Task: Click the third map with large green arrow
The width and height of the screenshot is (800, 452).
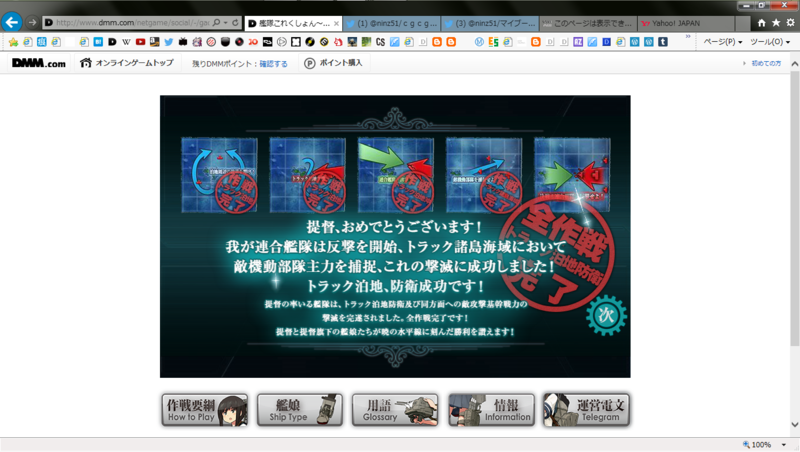Action: click(x=396, y=174)
